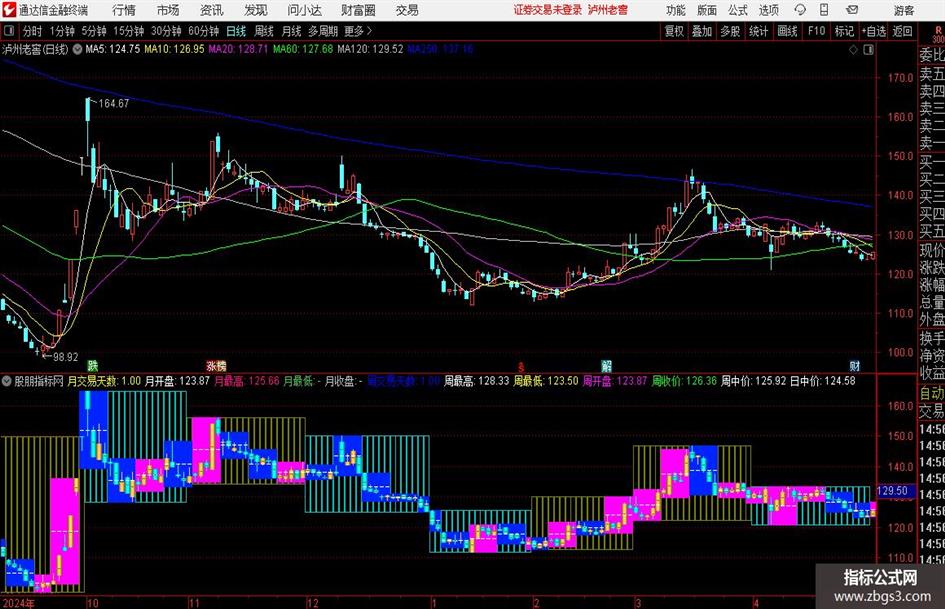Open the 交易 menu
945x609 pixels.
coord(407,10)
